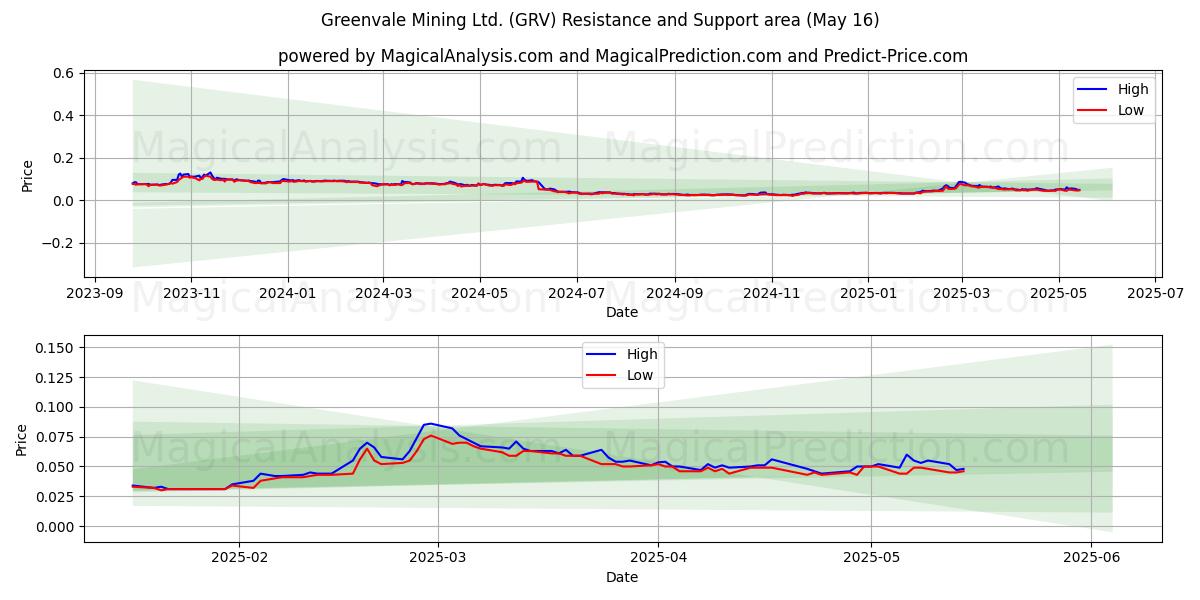Screen dimensions: 1200x600
Task: Click the '2025-03' top chart tick label
Action: [x=962, y=293]
